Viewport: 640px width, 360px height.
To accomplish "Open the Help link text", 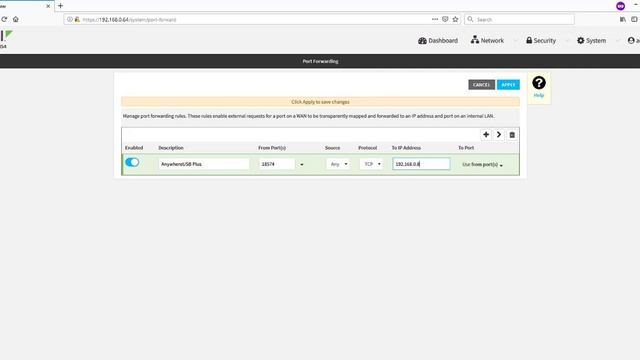I will (539, 95).
